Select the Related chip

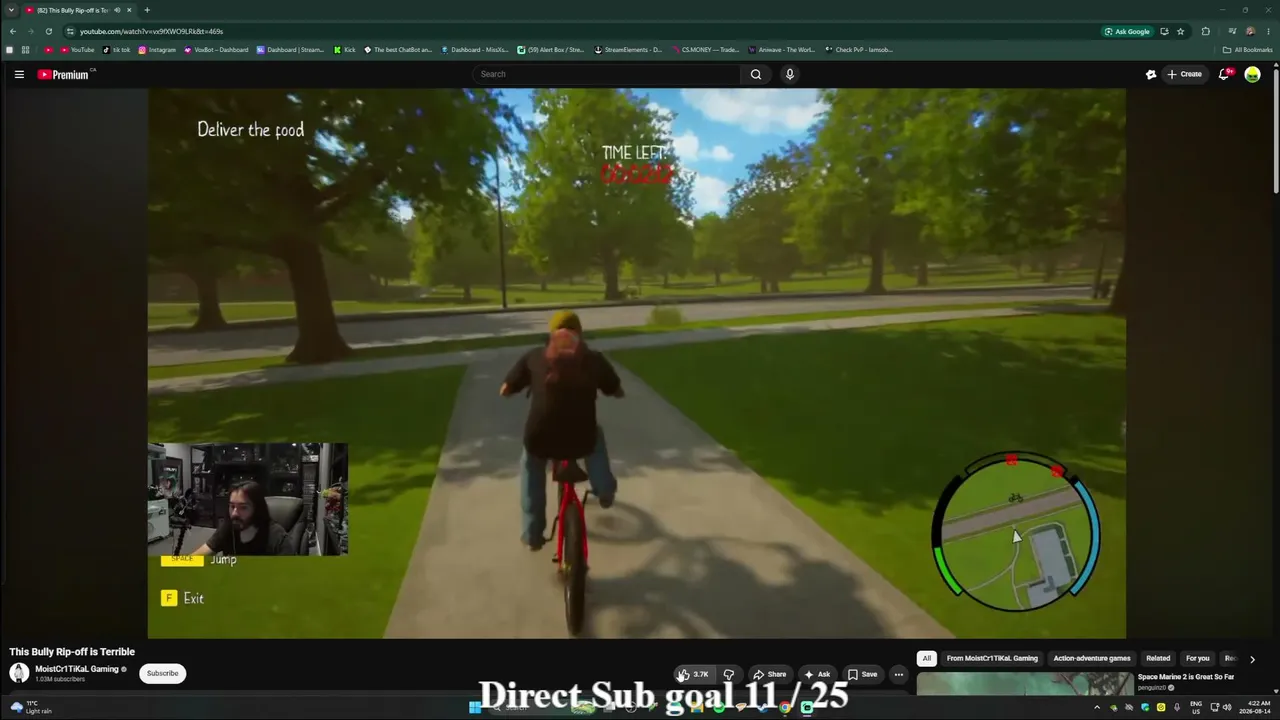tap(1158, 659)
